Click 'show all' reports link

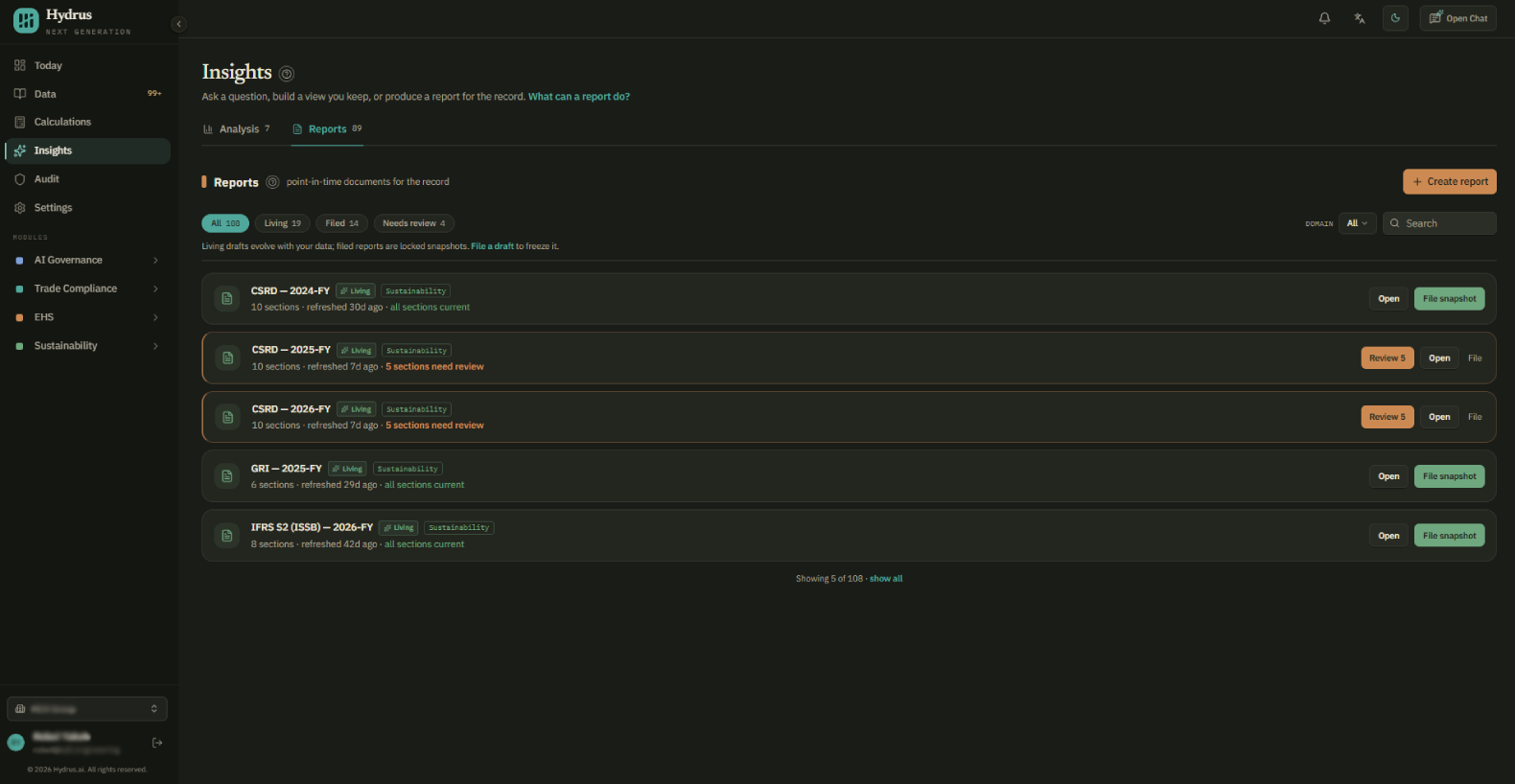[886, 579]
